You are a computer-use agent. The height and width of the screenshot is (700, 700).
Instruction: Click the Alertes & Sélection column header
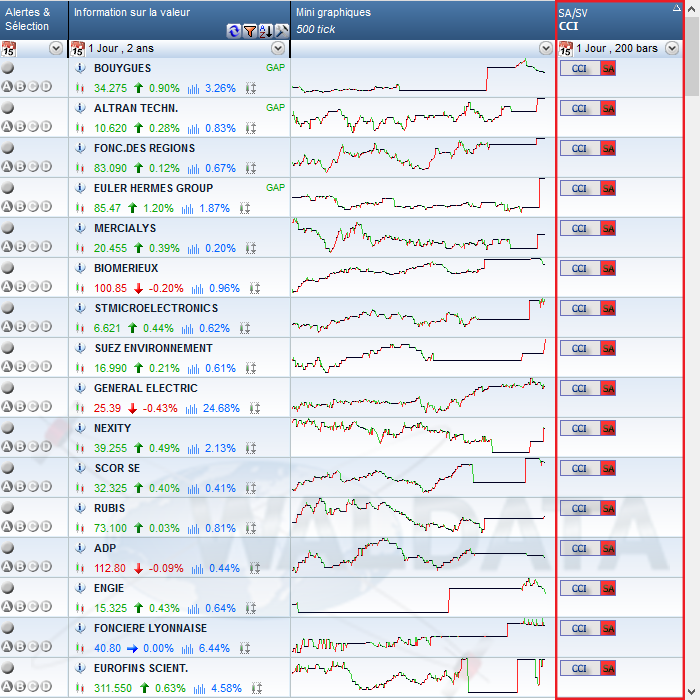pyautogui.click(x=34, y=20)
